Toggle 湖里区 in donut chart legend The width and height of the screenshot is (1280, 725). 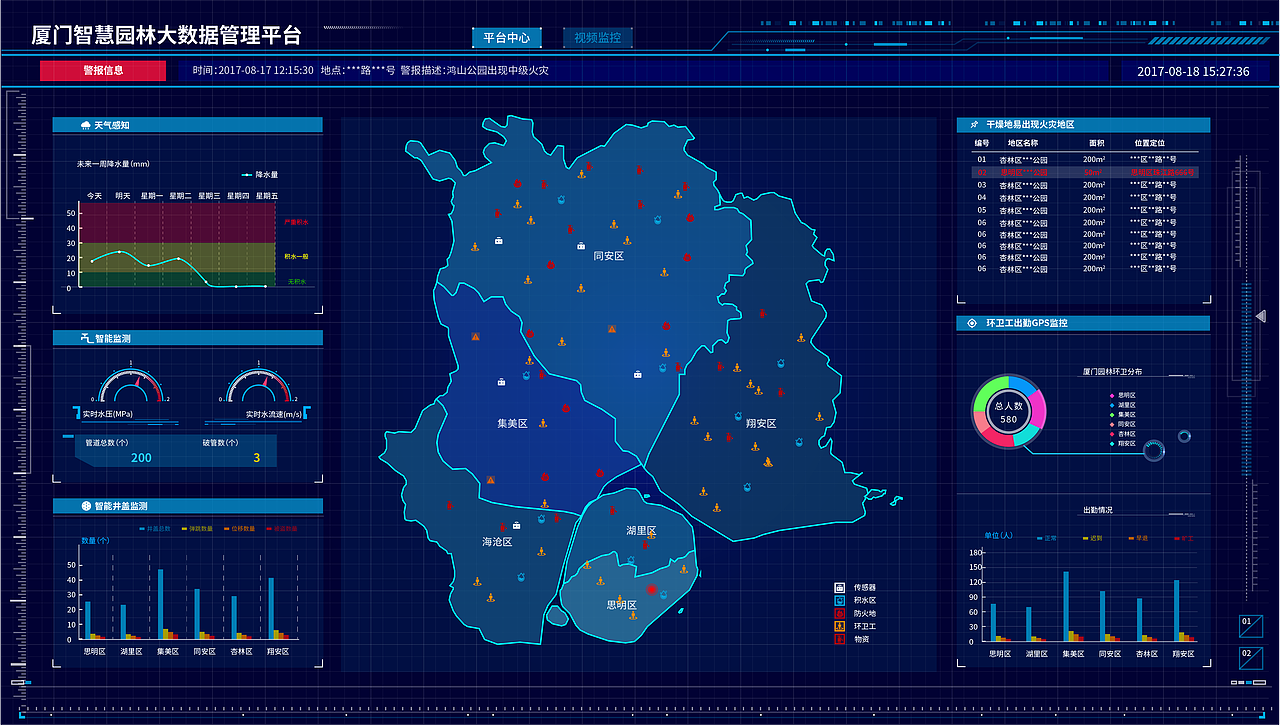coord(1122,405)
